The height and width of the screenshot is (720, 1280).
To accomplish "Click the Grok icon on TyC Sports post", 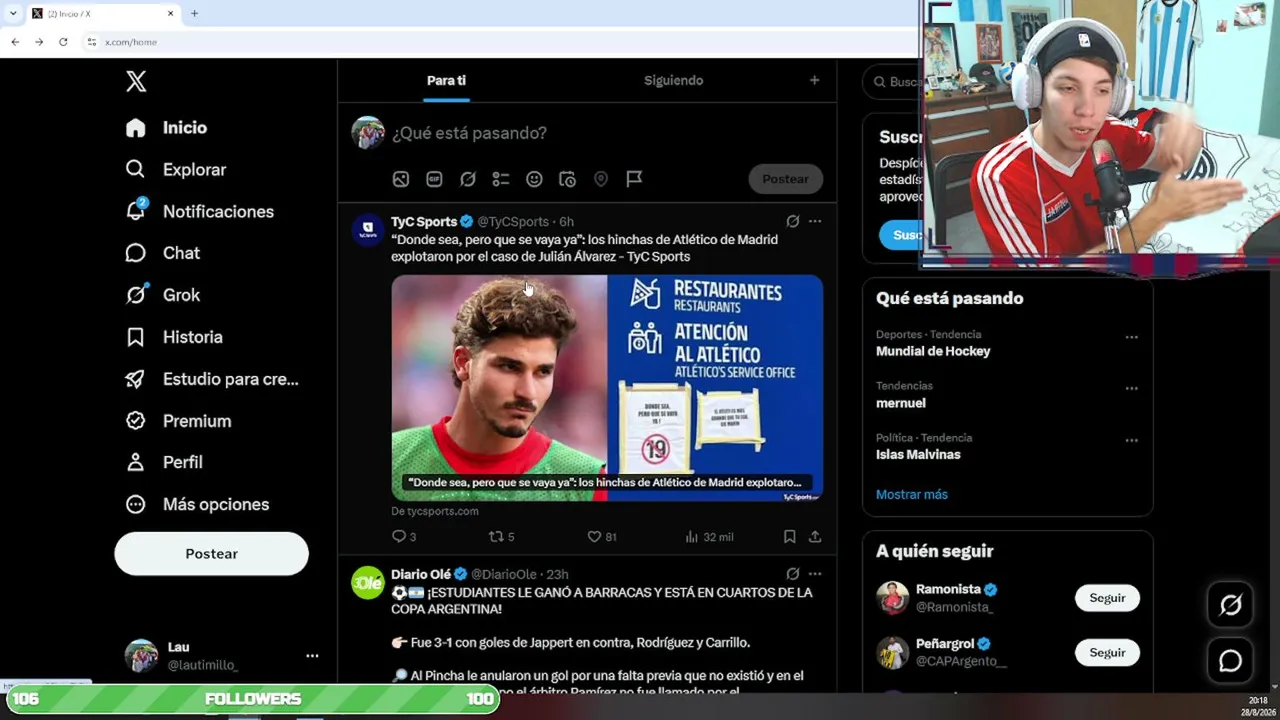I will (792, 222).
